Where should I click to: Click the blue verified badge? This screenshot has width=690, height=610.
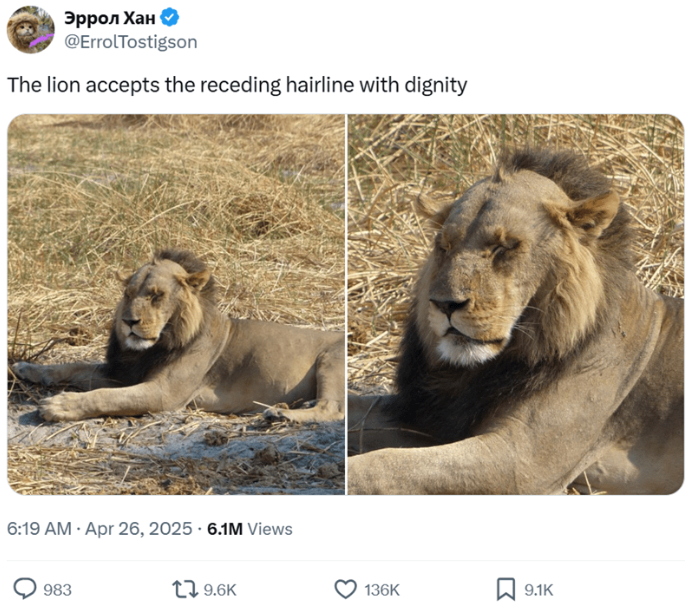(170, 18)
